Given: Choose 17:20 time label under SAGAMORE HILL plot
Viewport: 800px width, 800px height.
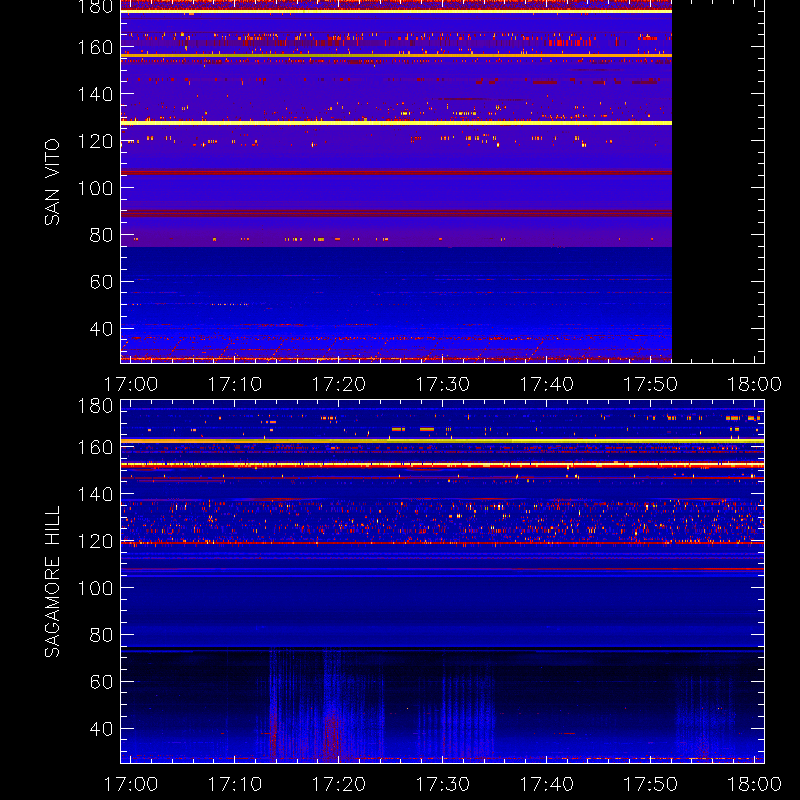Looking at the screenshot, I should tap(339, 784).
